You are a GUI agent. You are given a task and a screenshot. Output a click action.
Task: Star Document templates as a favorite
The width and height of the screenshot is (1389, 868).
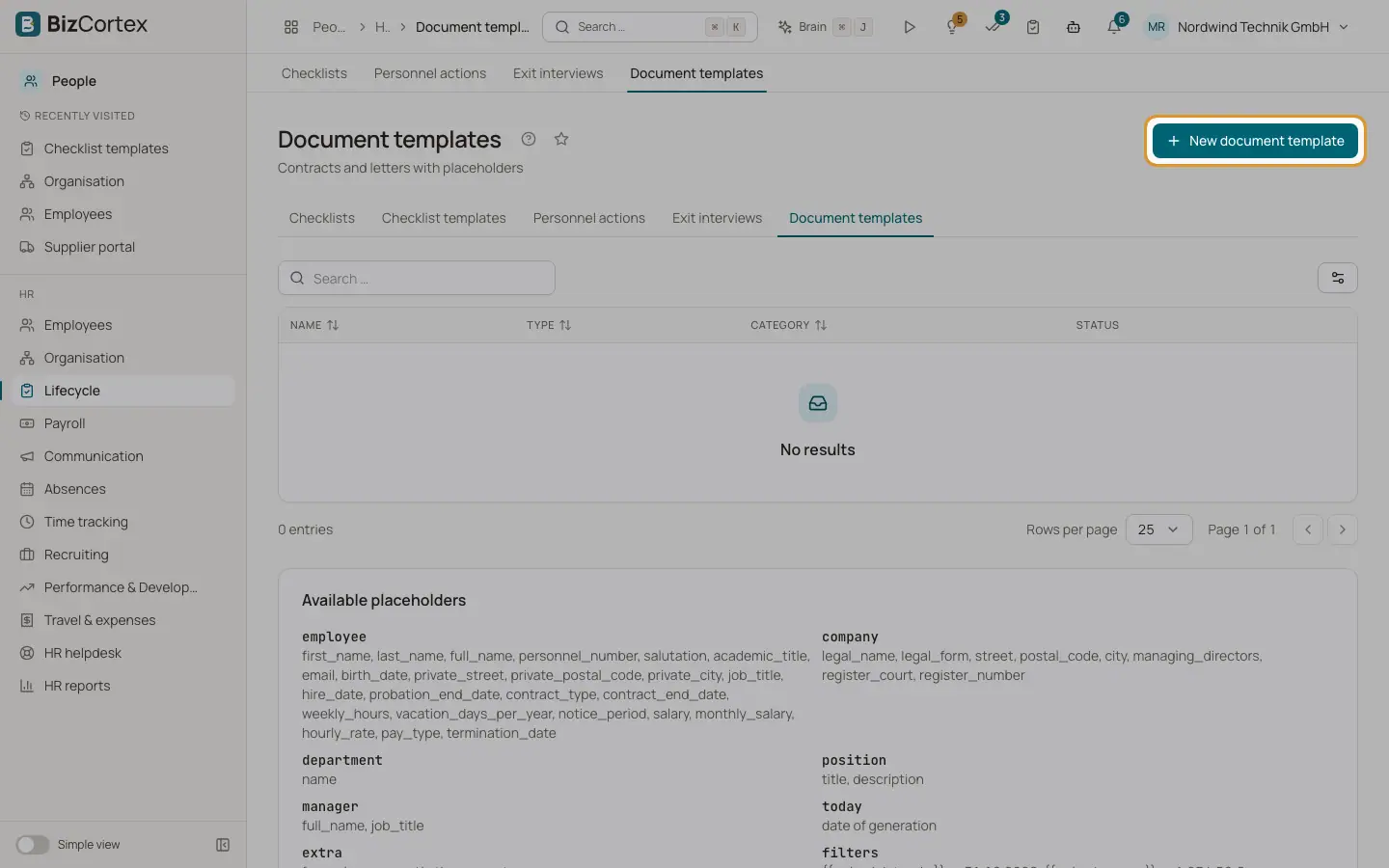click(x=561, y=139)
